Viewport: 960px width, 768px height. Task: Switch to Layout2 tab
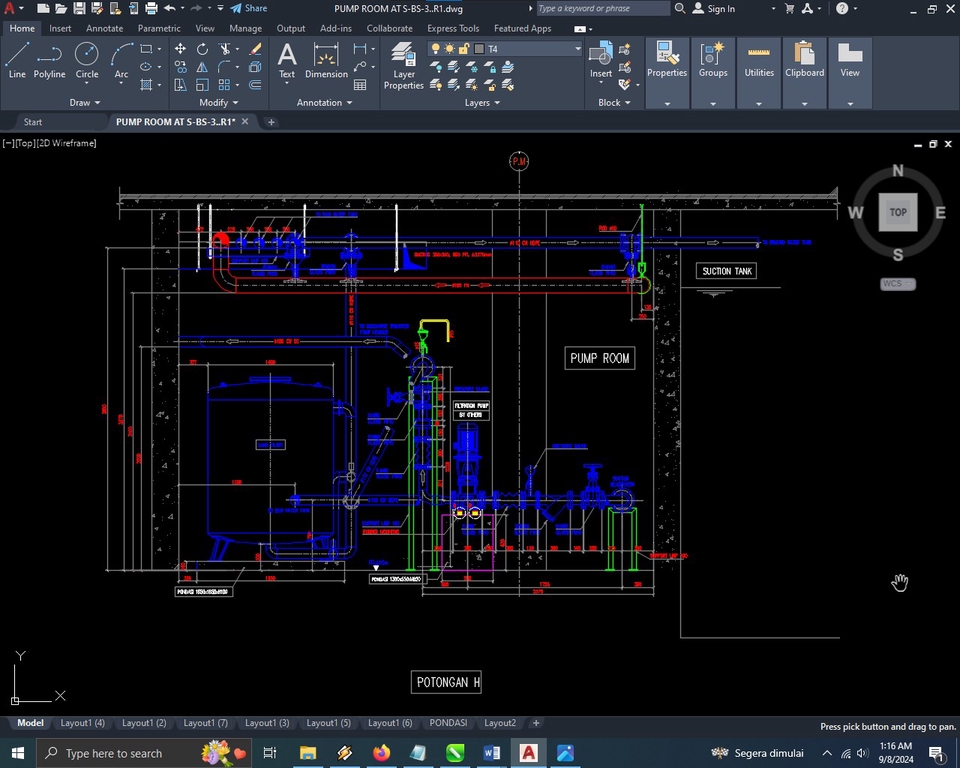500,723
